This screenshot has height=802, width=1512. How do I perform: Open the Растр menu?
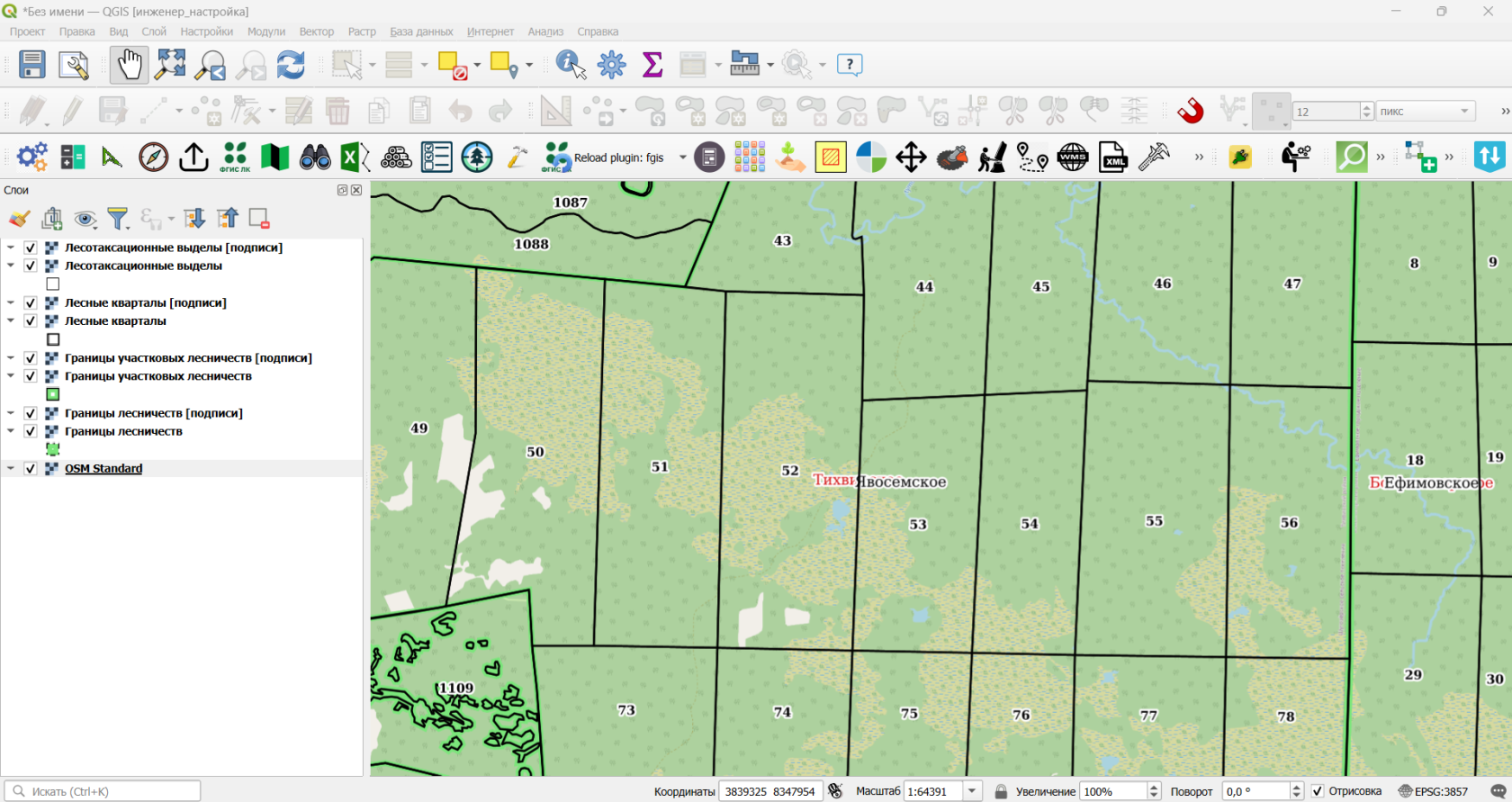[362, 32]
